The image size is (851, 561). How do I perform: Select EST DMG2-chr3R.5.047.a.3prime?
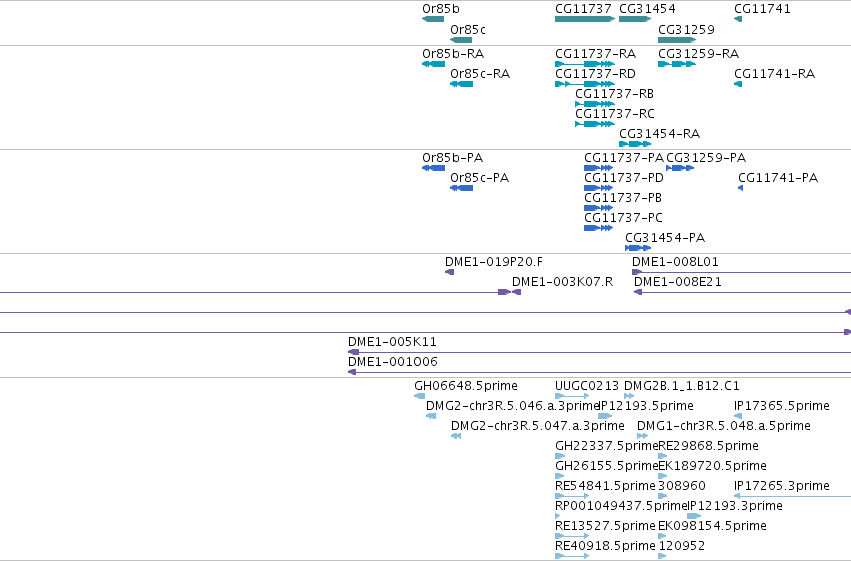(x=456, y=436)
